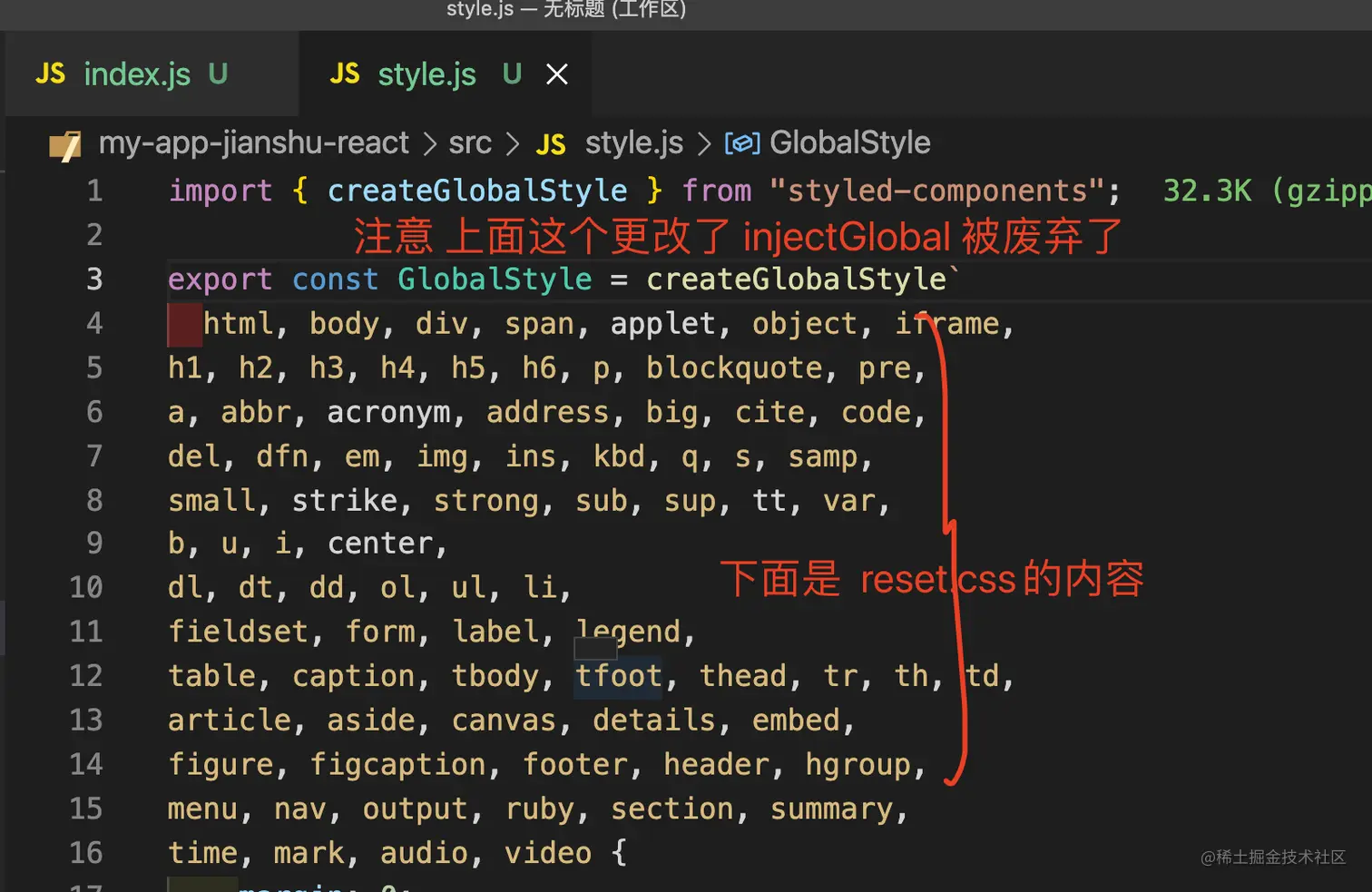Click the folder icon in the breadcrumb
This screenshot has width=1372, height=892.
click(65, 144)
